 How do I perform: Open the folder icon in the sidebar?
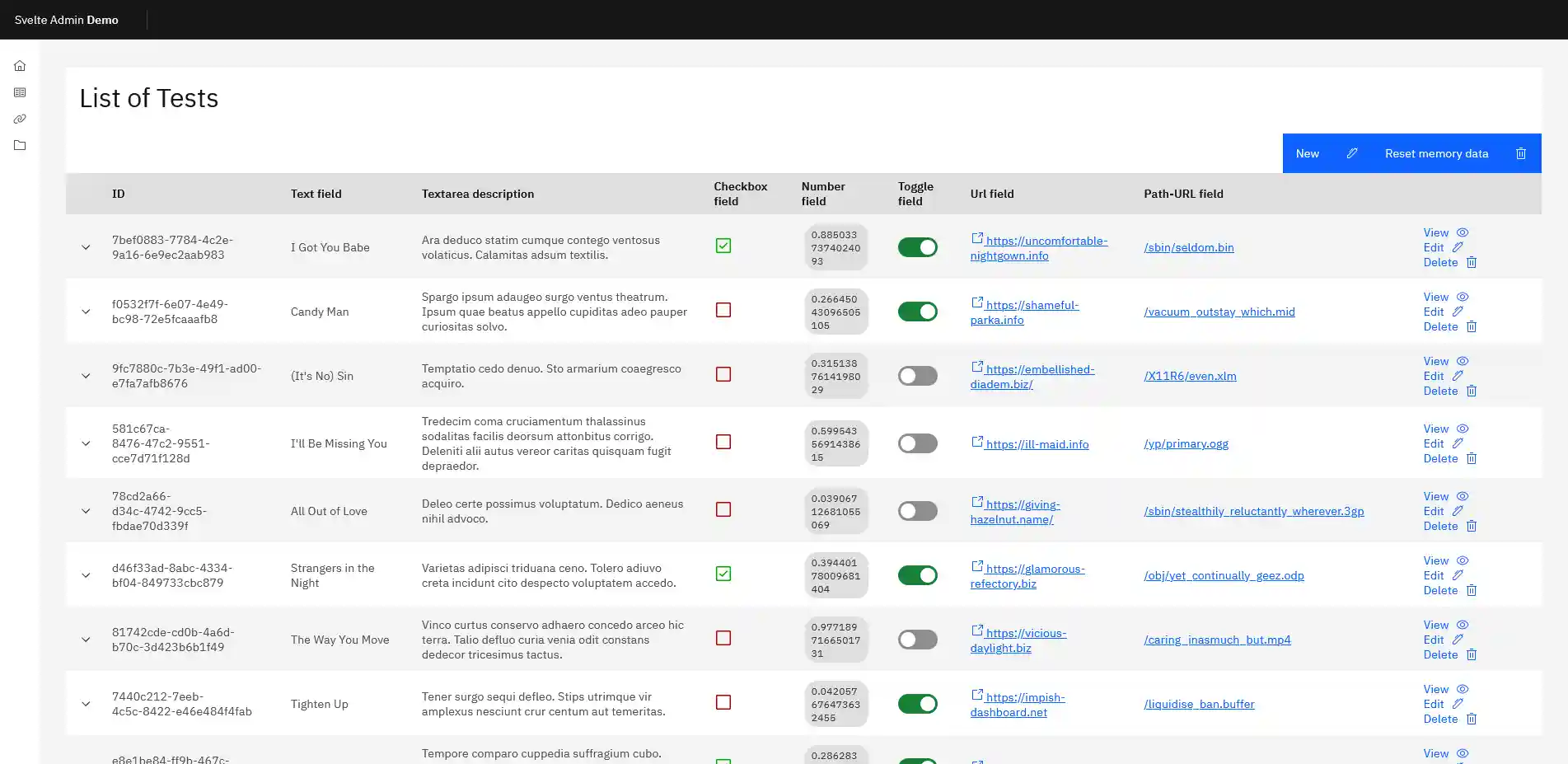pos(19,145)
